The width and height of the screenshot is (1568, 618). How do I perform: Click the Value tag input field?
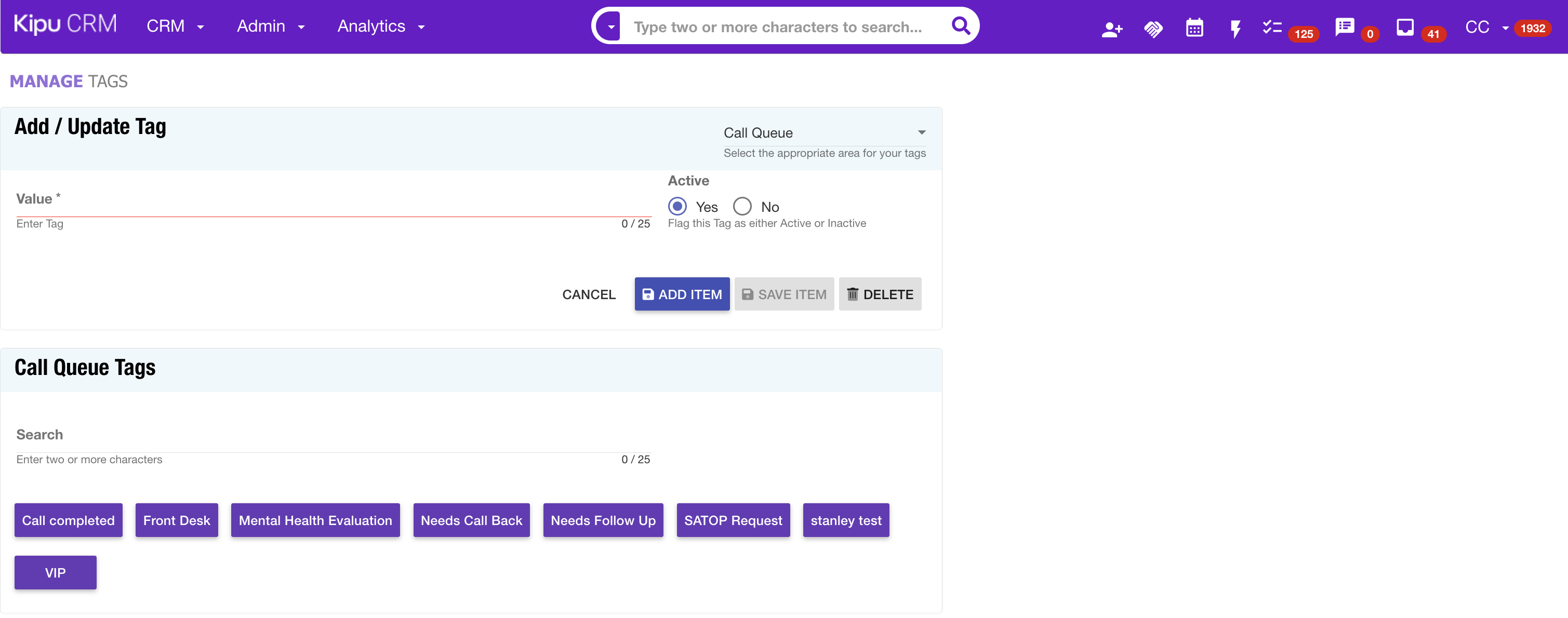click(x=333, y=205)
